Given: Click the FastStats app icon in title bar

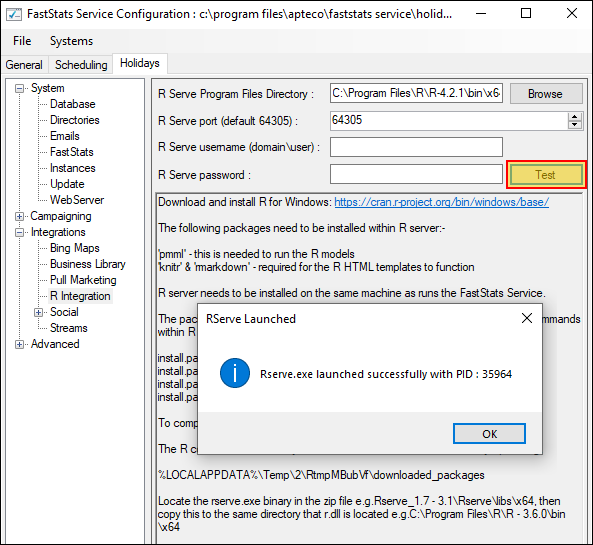Looking at the screenshot, I should pyautogui.click(x=14, y=14).
